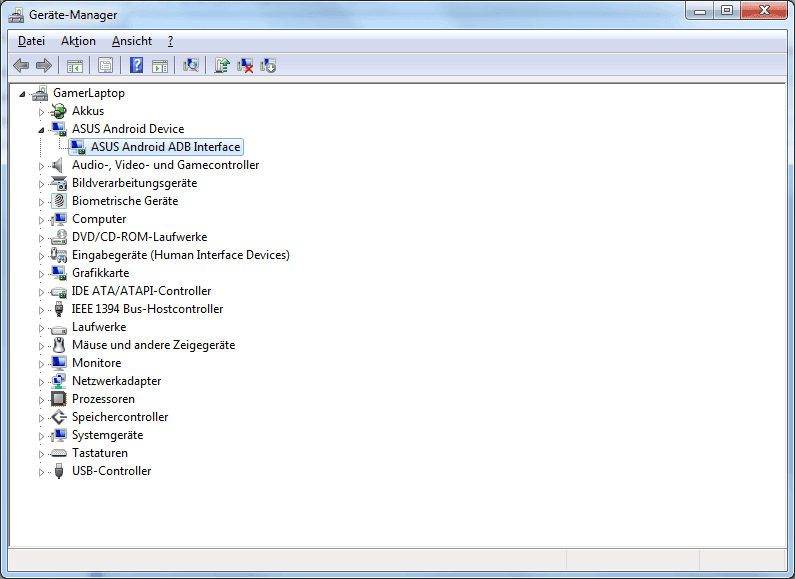
Task: Maximize the Geräte-Manager window
Action: (727, 10)
